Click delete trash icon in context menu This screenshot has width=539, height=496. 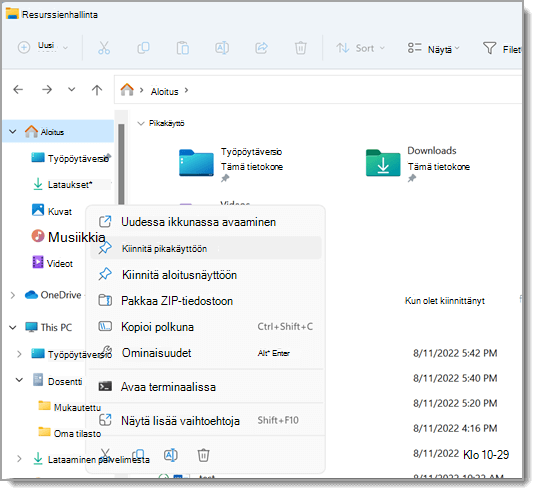pos(203,455)
